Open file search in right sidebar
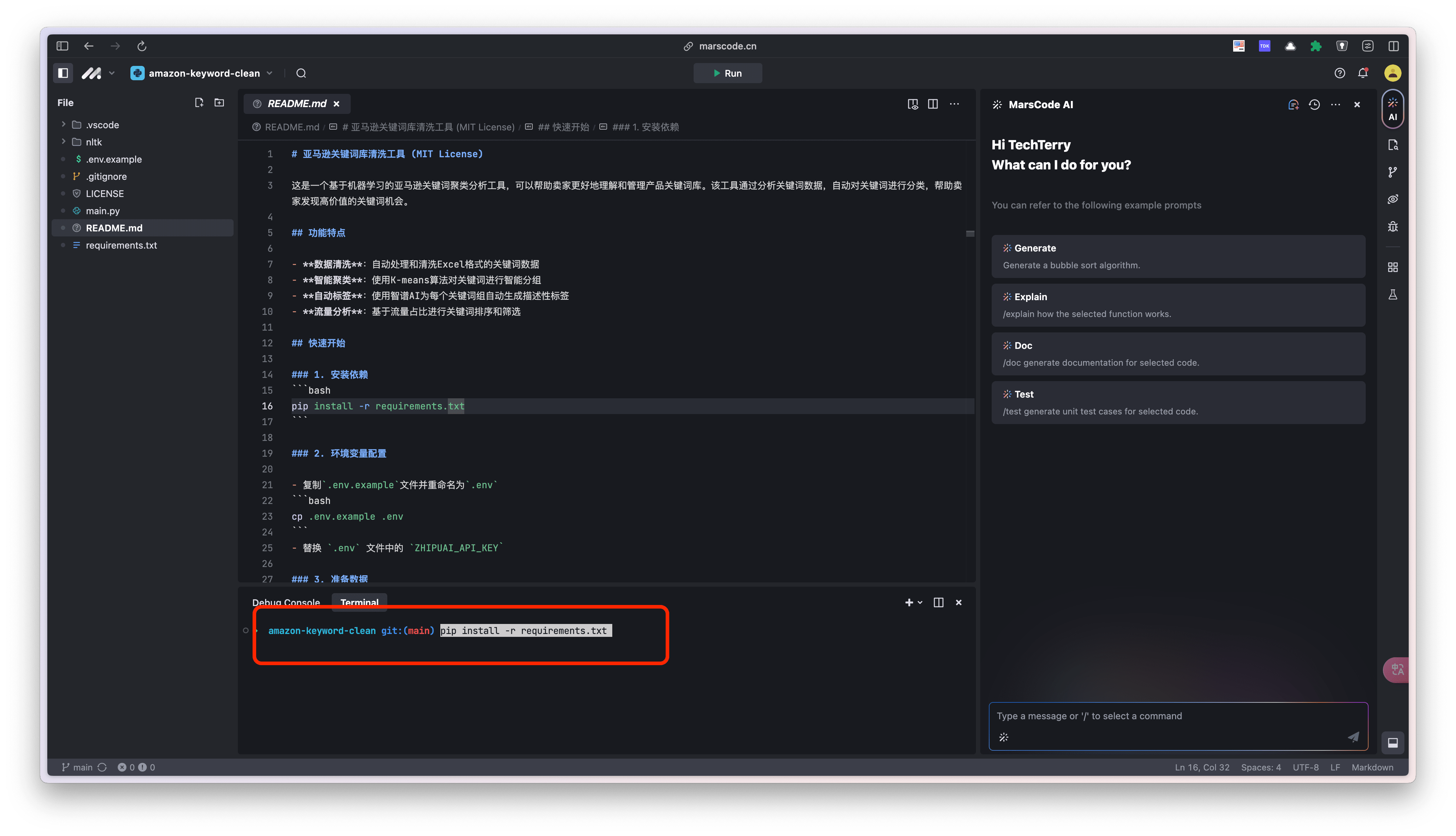This screenshot has width=1456, height=836. click(1393, 145)
